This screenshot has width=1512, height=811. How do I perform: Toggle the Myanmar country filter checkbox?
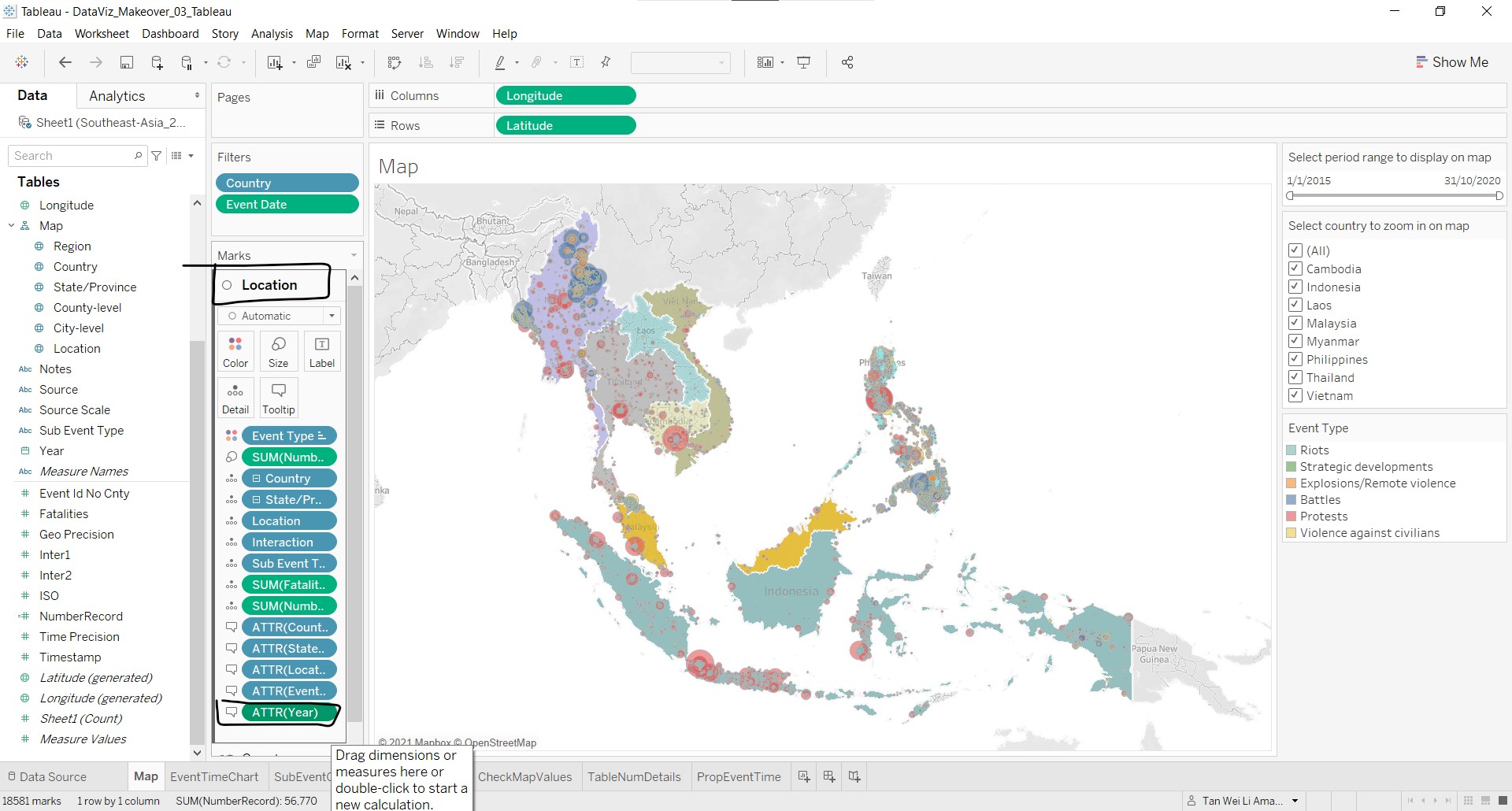pyautogui.click(x=1295, y=341)
